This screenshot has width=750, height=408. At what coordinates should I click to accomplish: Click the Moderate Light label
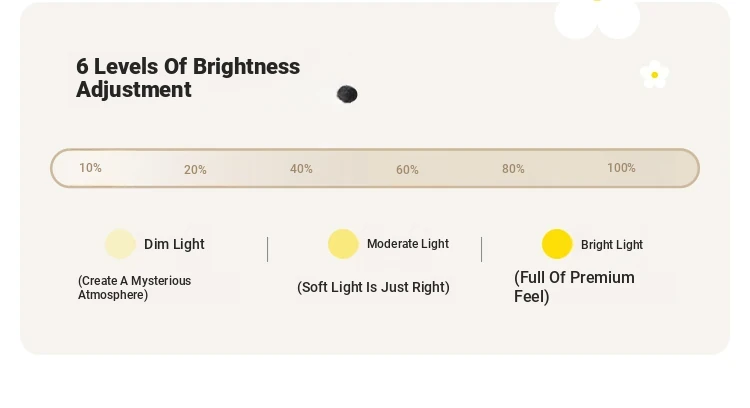[408, 244]
